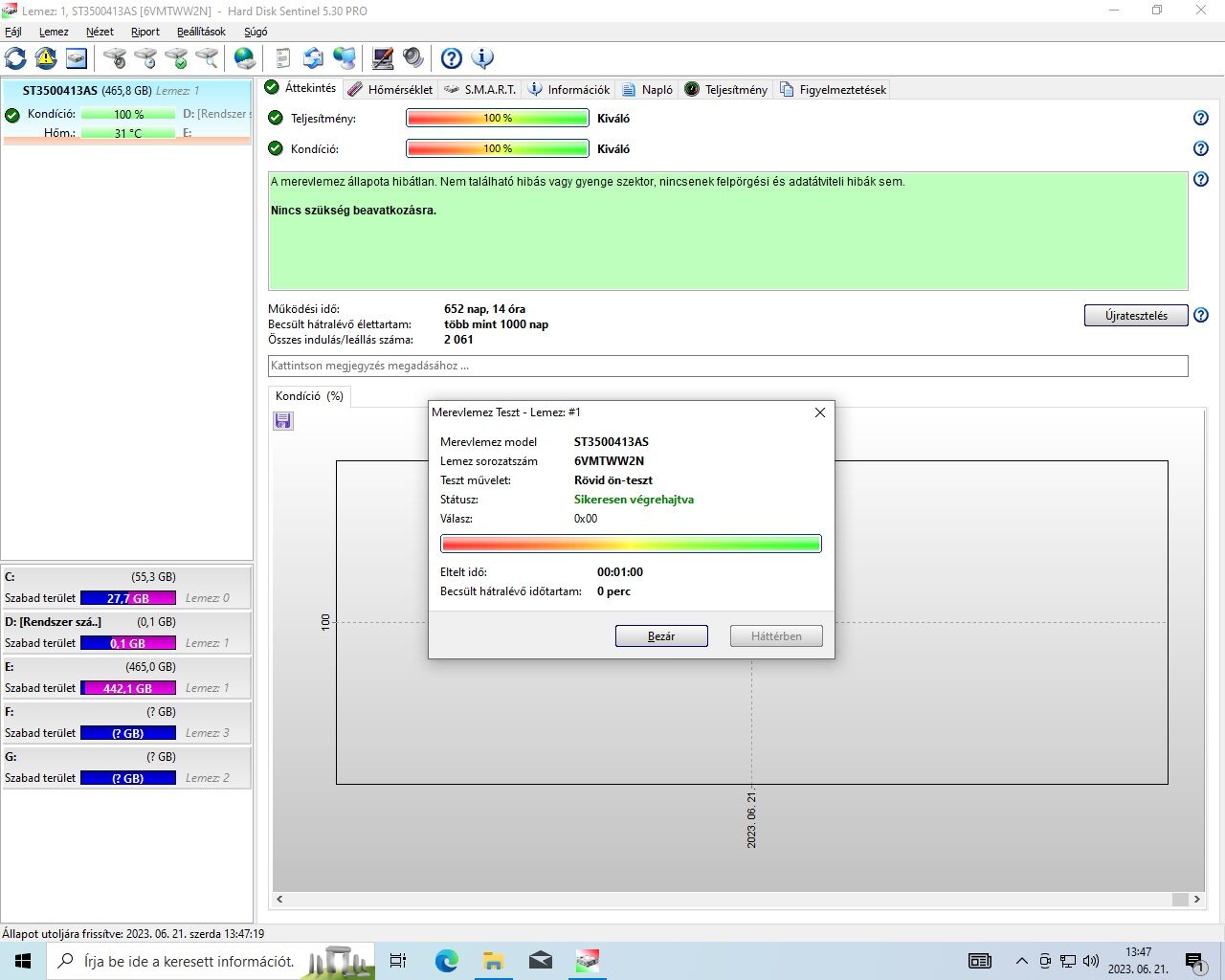This screenshot has width=1225, height=980.
Task: Click the 2023. 06. 21. chart date marker
Action: (x=751, y=819)
